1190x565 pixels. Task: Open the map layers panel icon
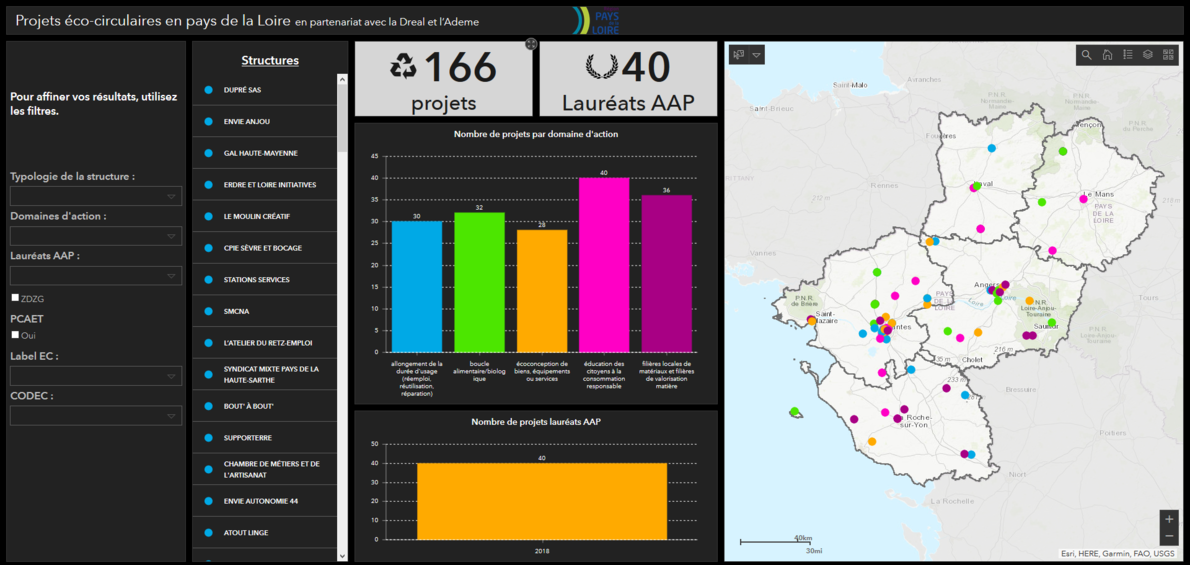click(x=1148, y=55)
